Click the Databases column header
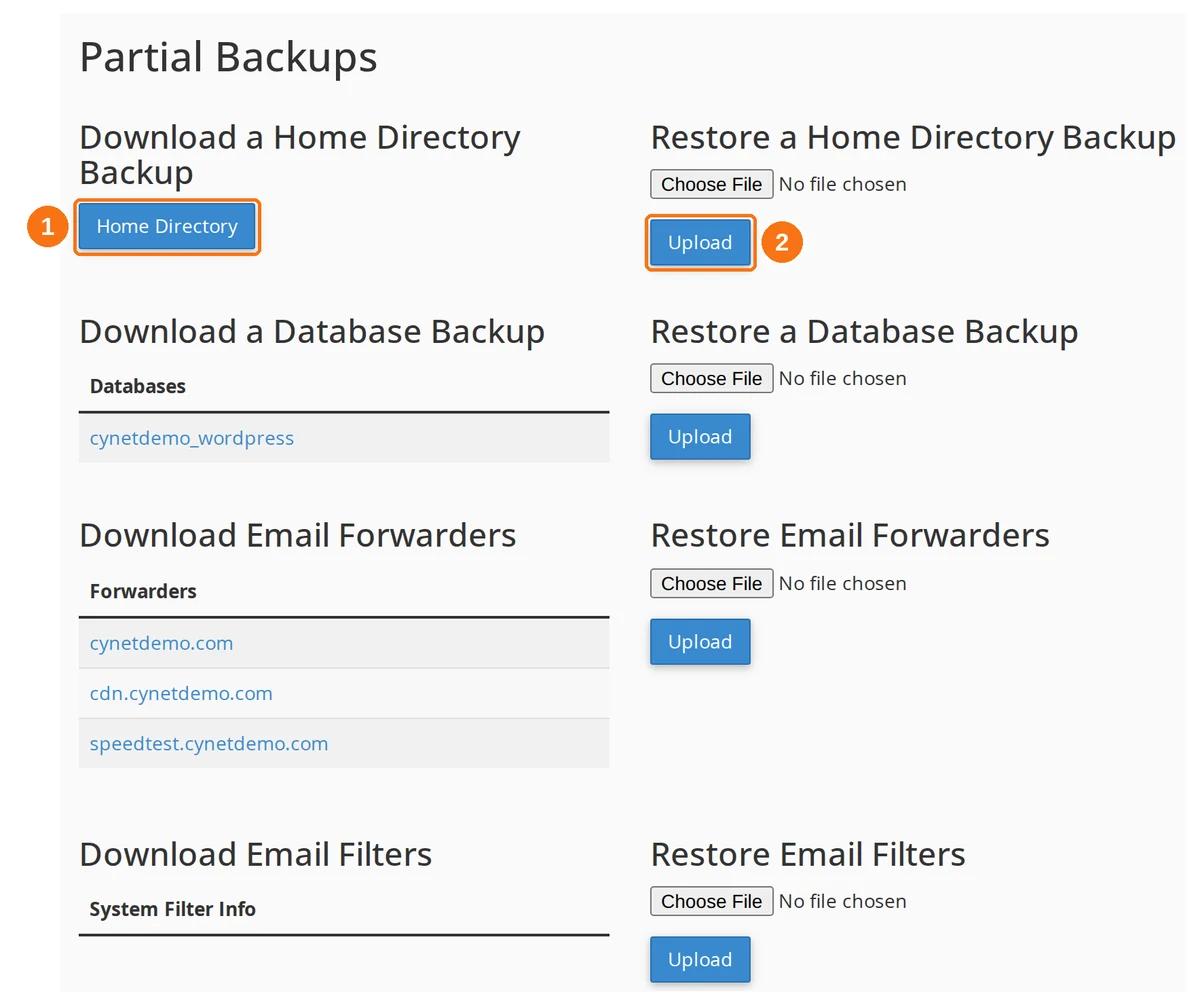 tap(138, 386)
